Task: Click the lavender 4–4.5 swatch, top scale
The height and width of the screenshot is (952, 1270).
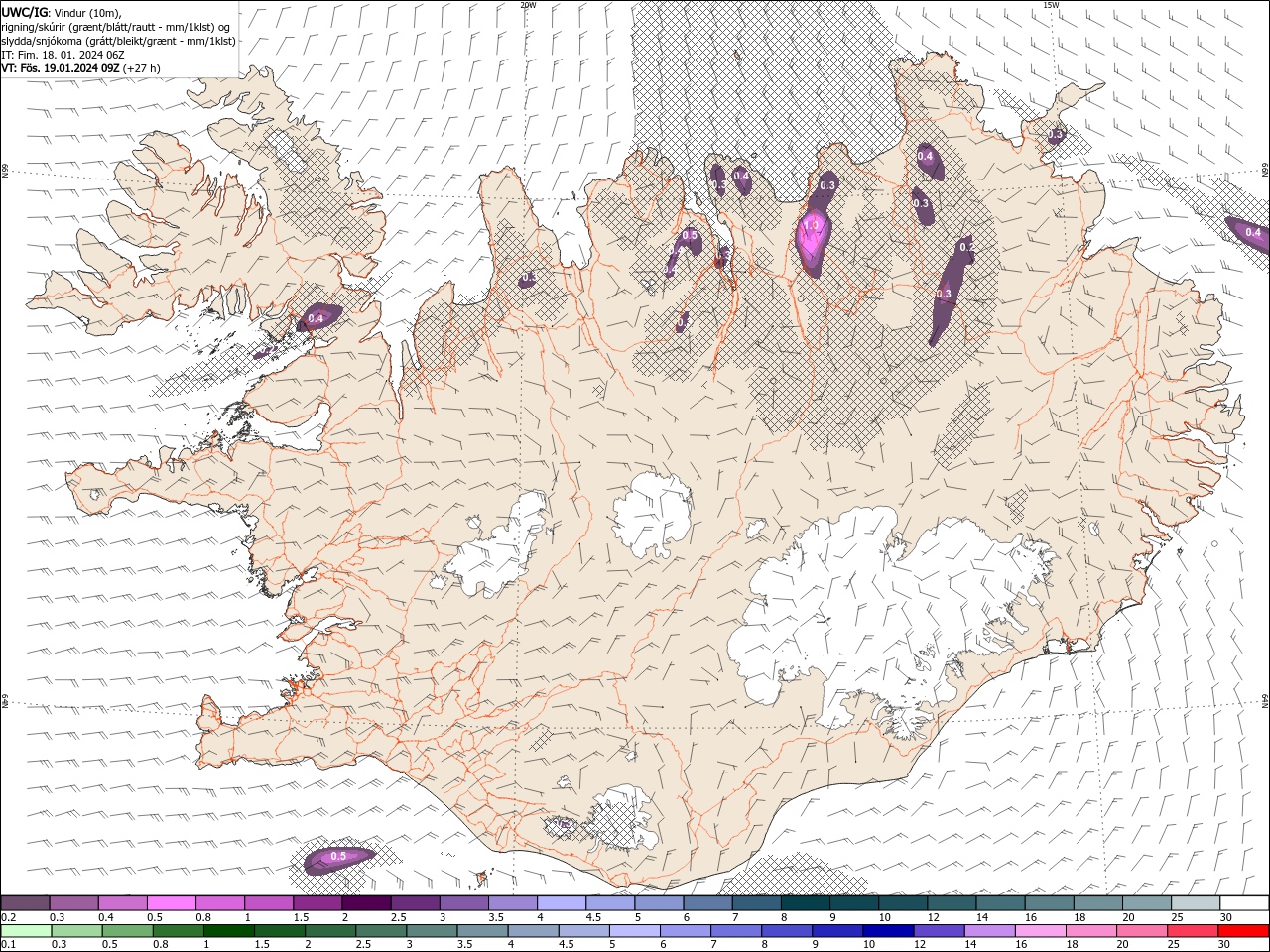Action: (561, 902)
